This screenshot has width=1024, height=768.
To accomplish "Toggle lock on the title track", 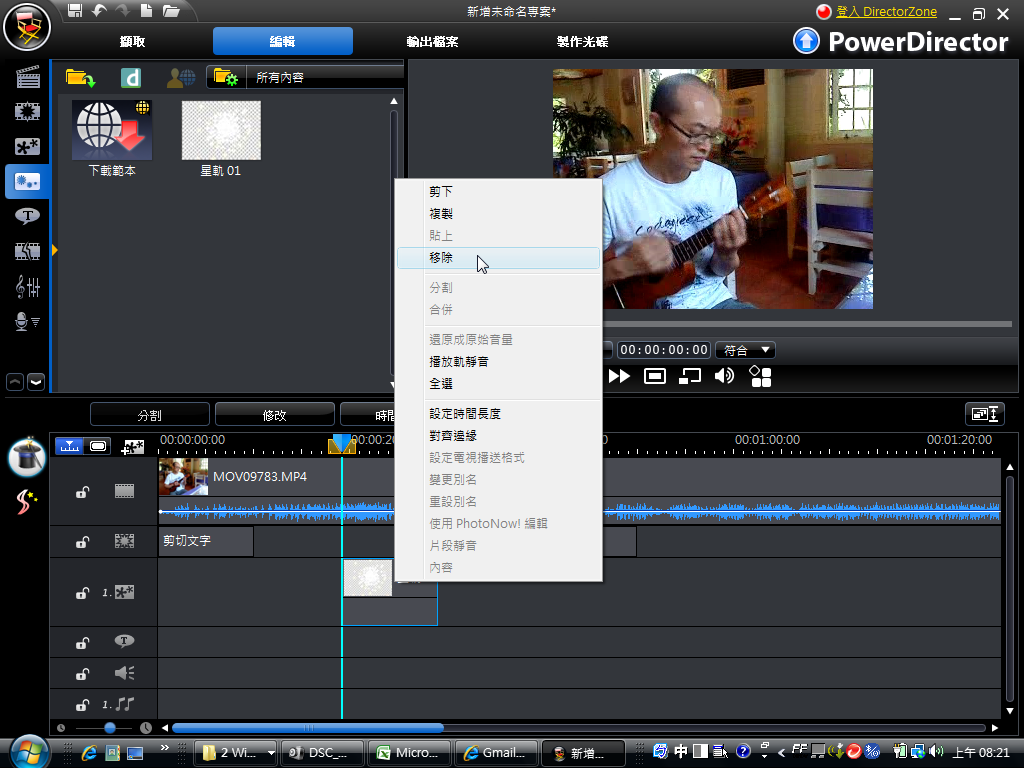I will click(83, 642).
